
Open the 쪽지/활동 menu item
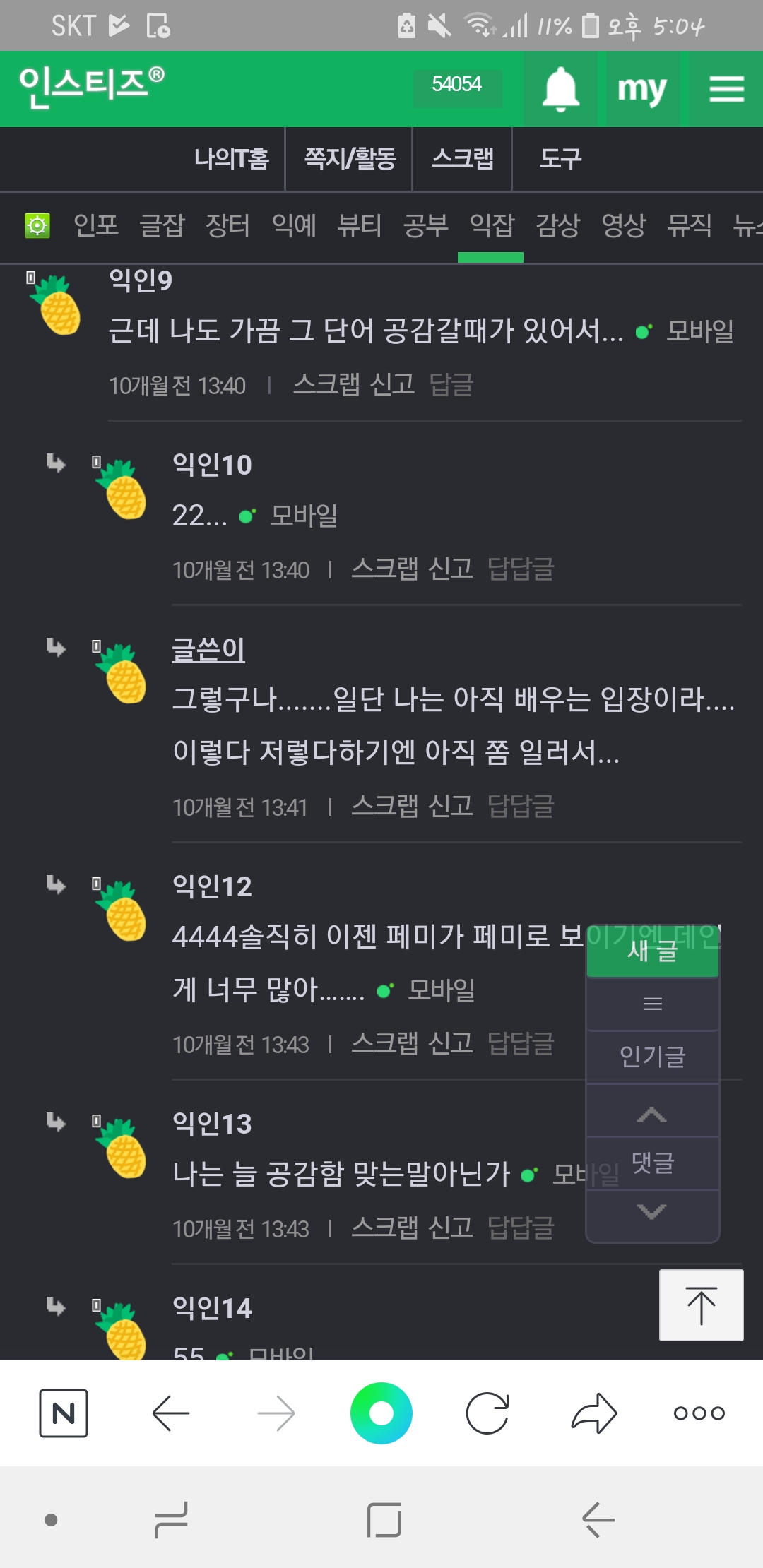coord(350,158)
